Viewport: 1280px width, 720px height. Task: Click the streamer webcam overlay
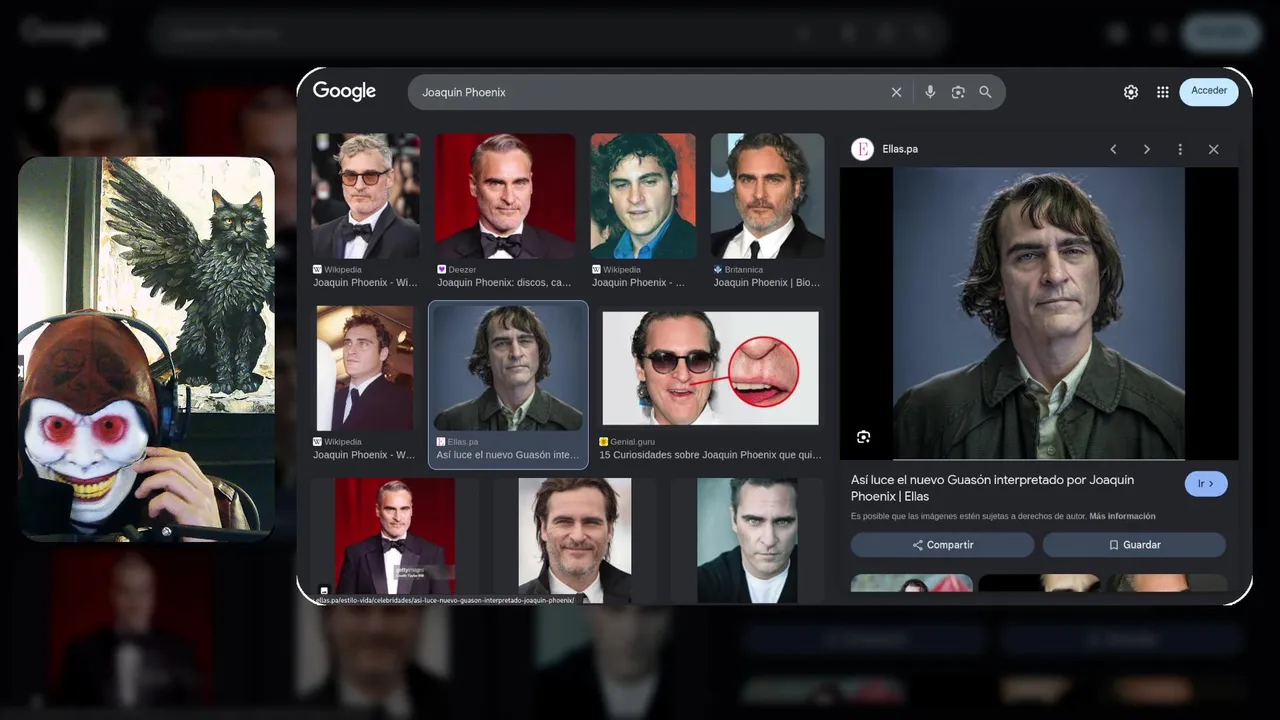click(x=146, y=349)
